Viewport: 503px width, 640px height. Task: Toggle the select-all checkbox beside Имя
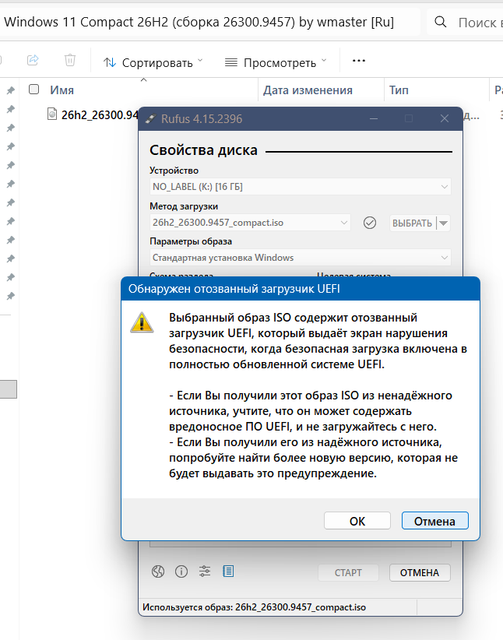[34, 89]
